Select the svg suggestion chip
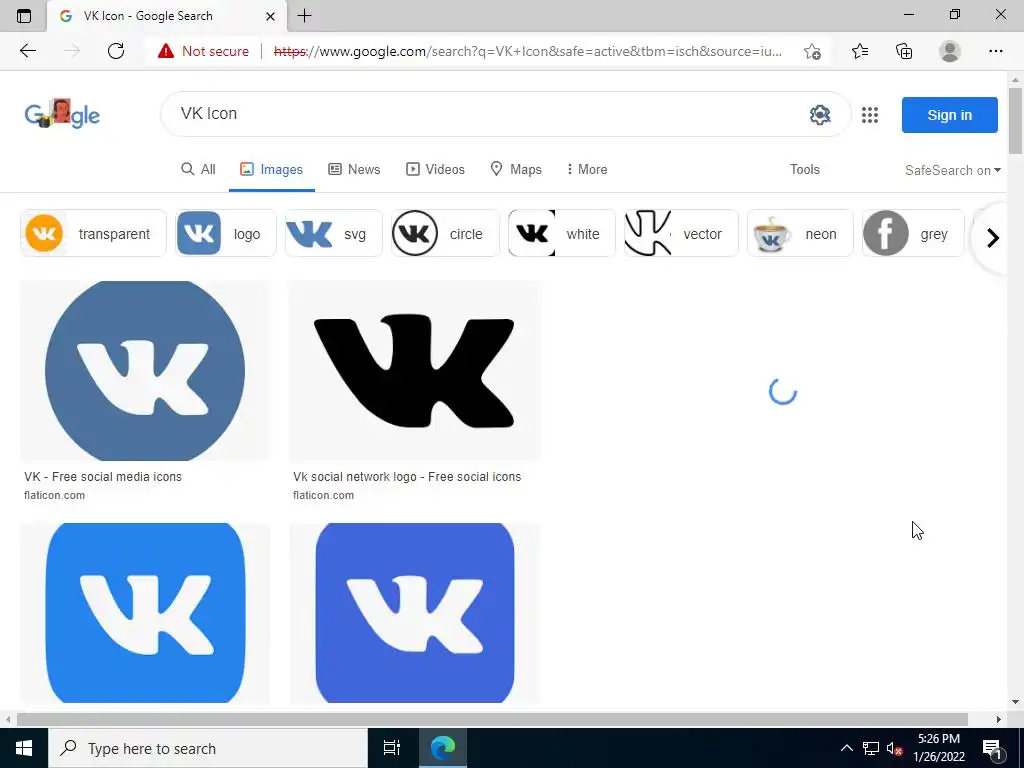 [333, 233]
